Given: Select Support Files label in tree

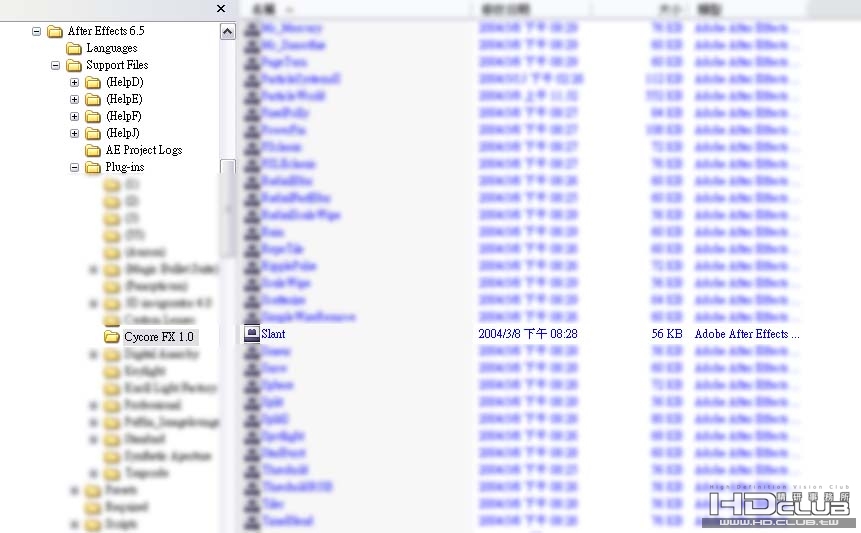Looking at the screenshot, I should click(x=117, y=65).
